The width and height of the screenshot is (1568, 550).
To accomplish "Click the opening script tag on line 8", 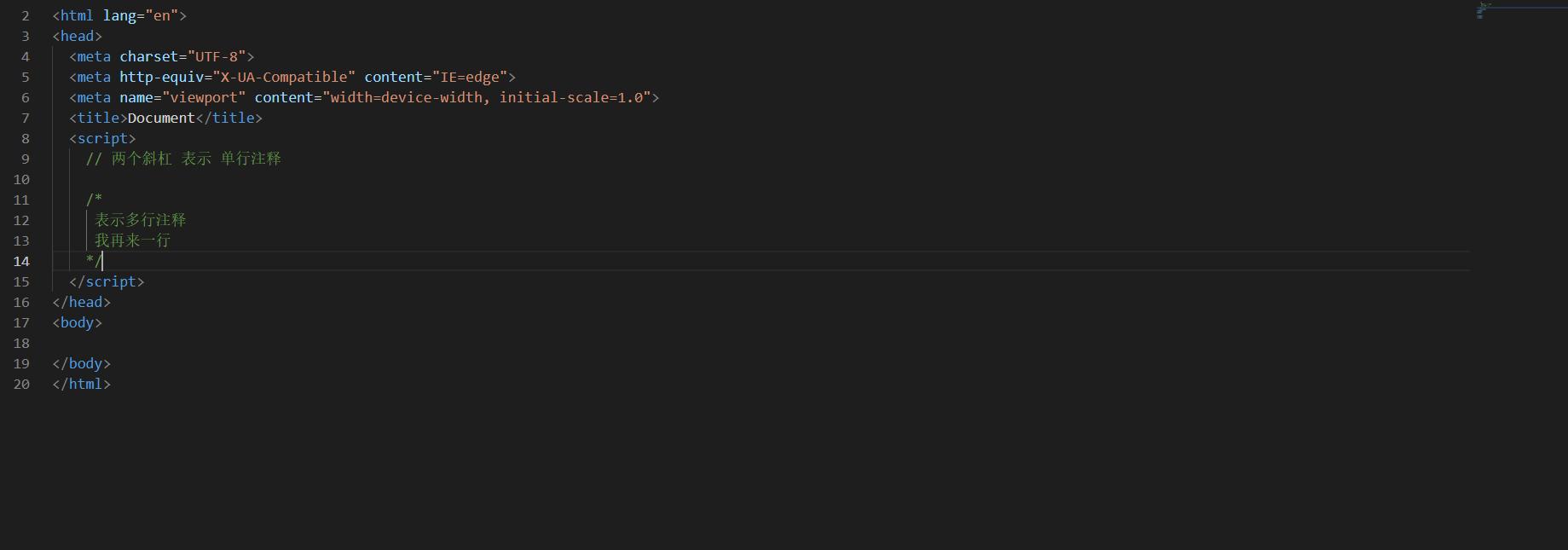I will [x=102, y=138].
